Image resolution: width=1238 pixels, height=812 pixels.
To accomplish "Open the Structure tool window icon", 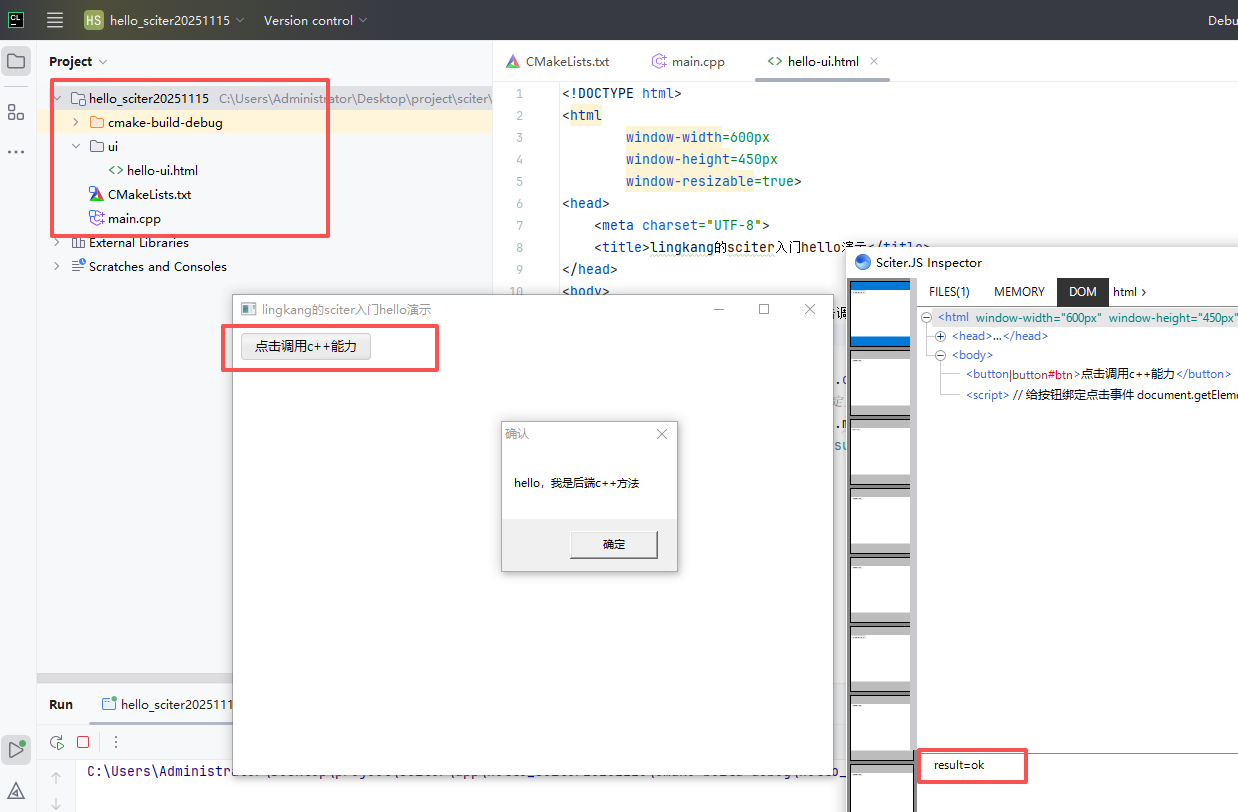I will coord(16,112).
